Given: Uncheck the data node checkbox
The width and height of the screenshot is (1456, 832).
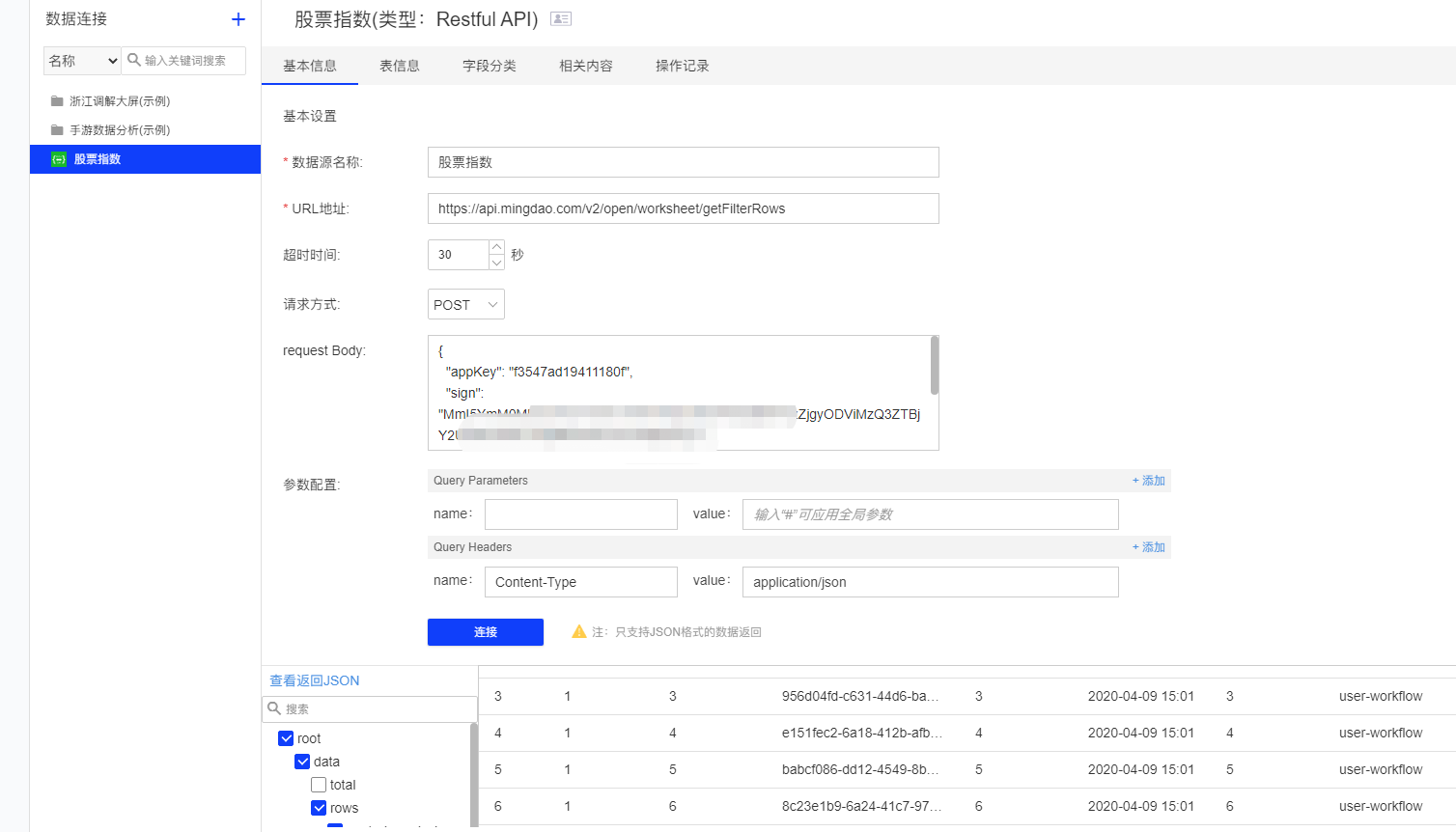Looking at the screenshot, I should tap(302, 762).
